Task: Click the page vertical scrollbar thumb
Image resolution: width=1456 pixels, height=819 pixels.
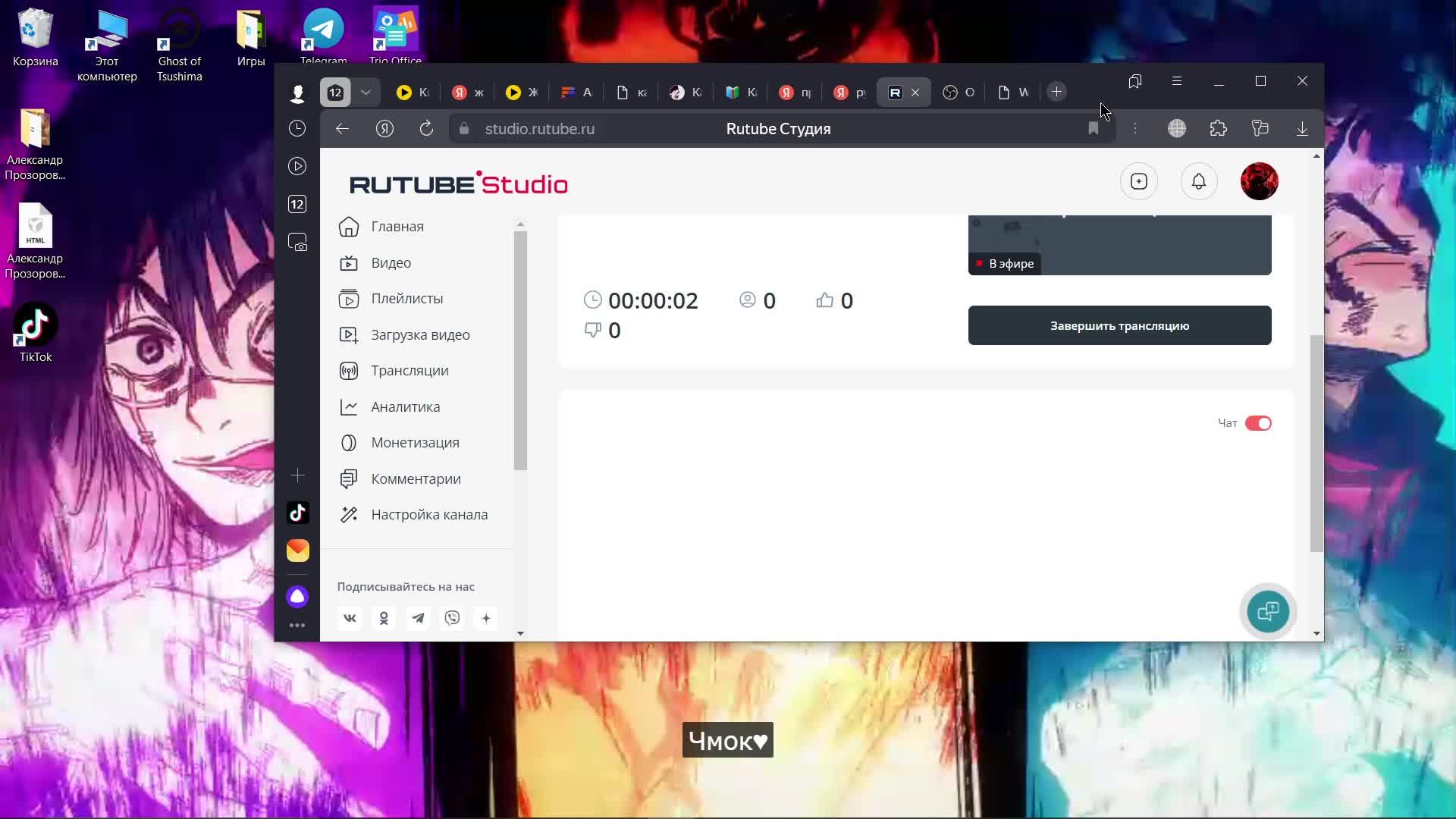Action: coord(1316,444)
